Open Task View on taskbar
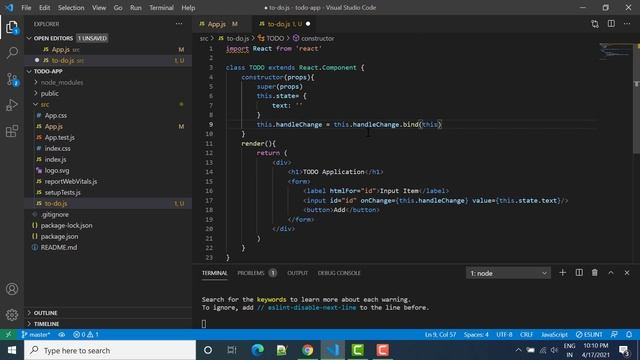This screenshot has height=360, width=640. click(232, 350)
